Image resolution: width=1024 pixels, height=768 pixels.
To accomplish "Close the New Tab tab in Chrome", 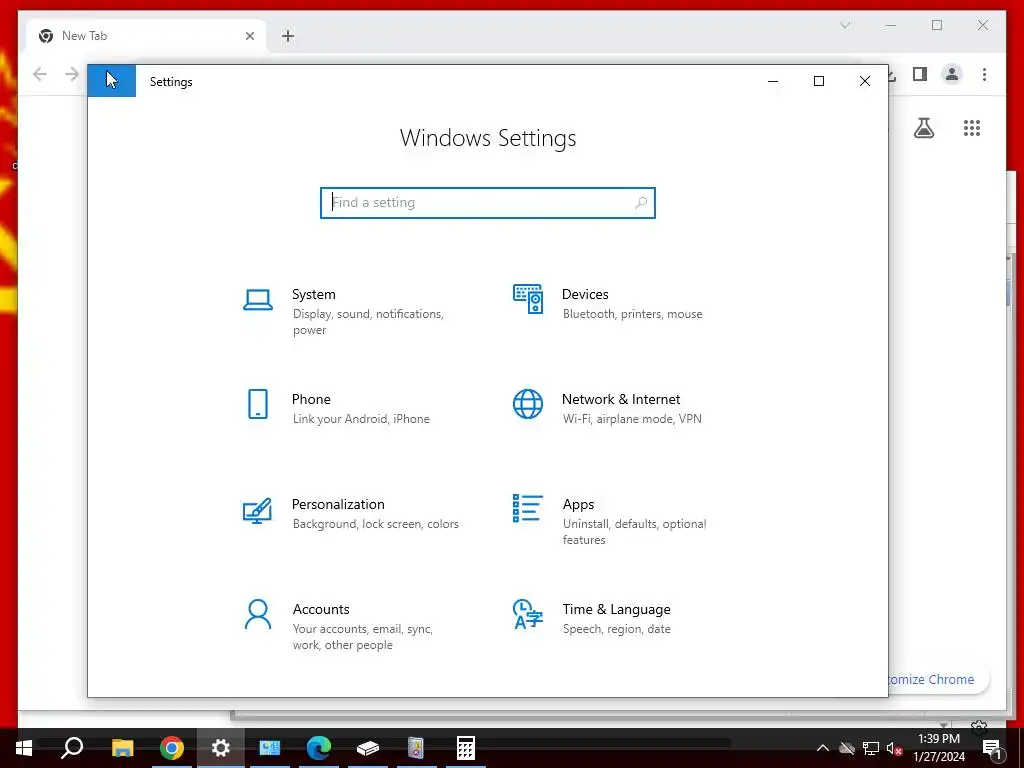I will click(249, 36).
